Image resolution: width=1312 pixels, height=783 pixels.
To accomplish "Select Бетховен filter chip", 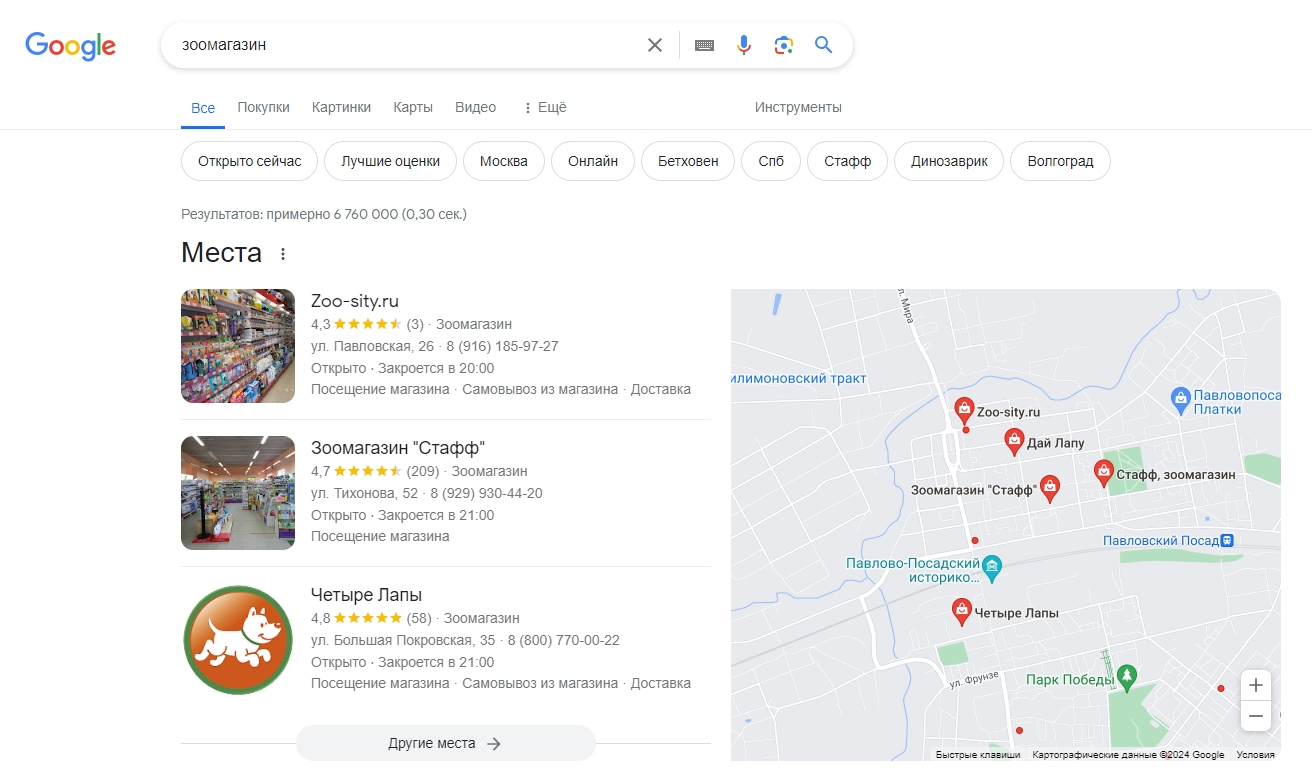I will point(688,161).
